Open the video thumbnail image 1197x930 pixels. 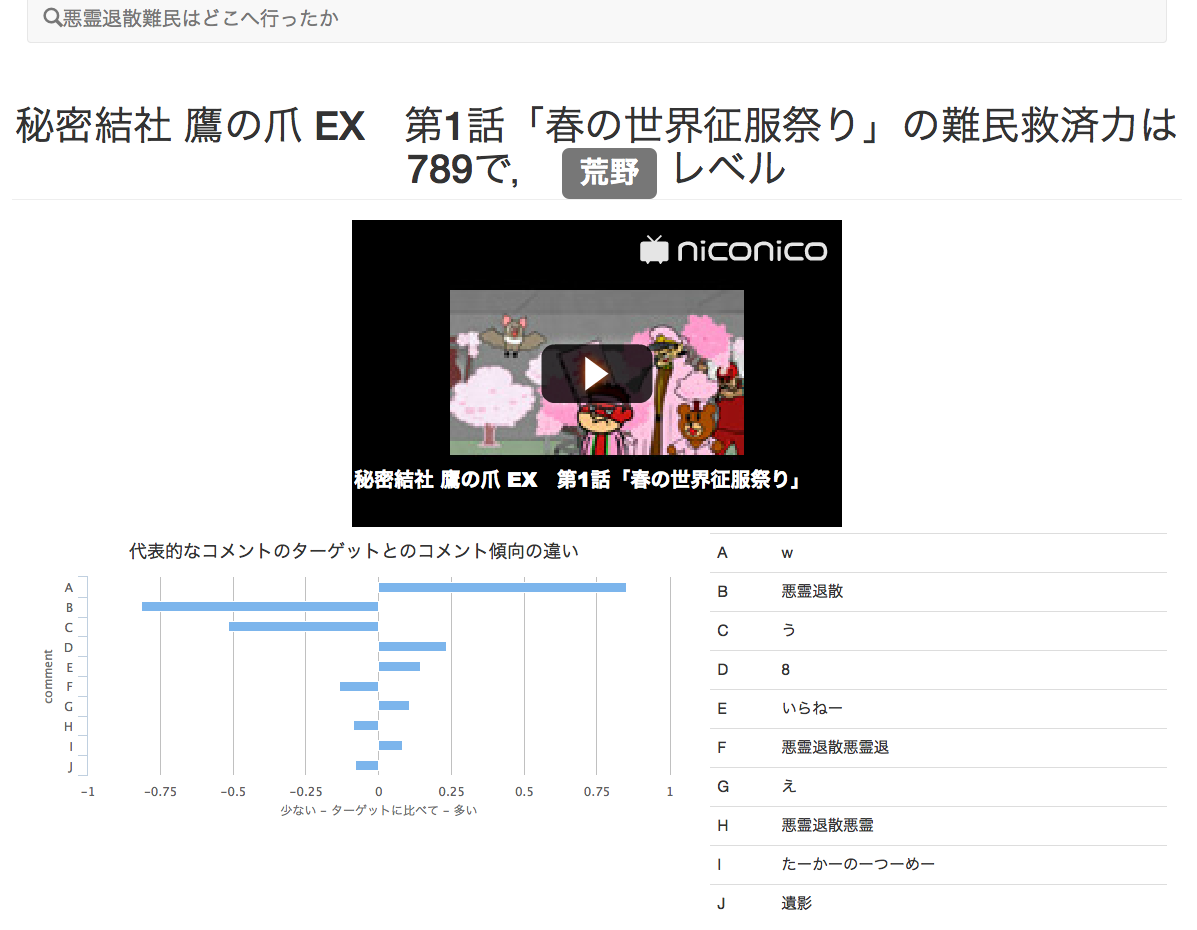click(596, 372)
